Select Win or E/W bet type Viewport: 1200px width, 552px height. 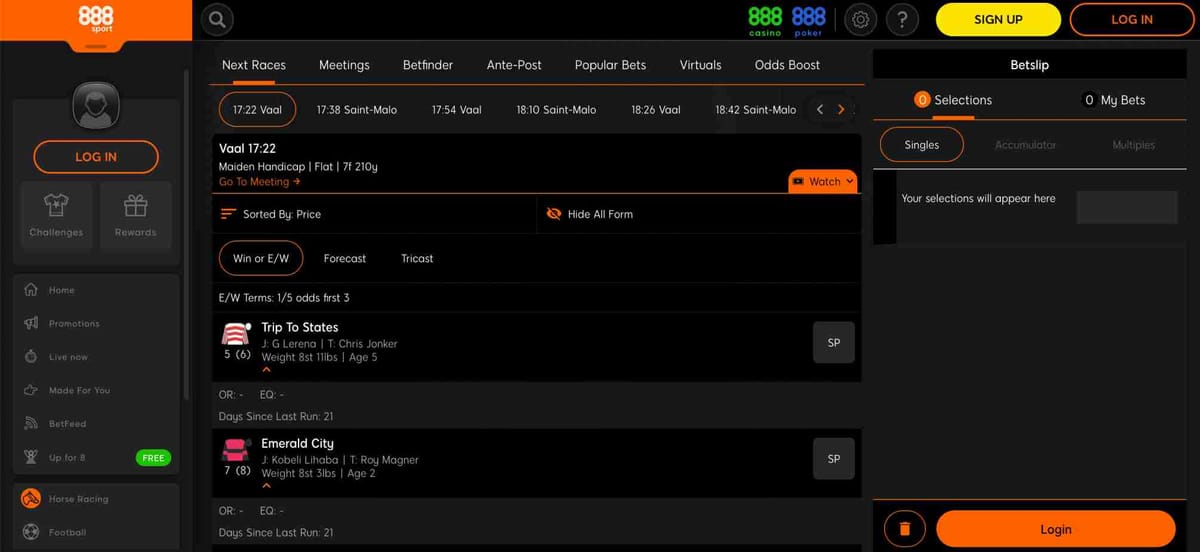261,258
